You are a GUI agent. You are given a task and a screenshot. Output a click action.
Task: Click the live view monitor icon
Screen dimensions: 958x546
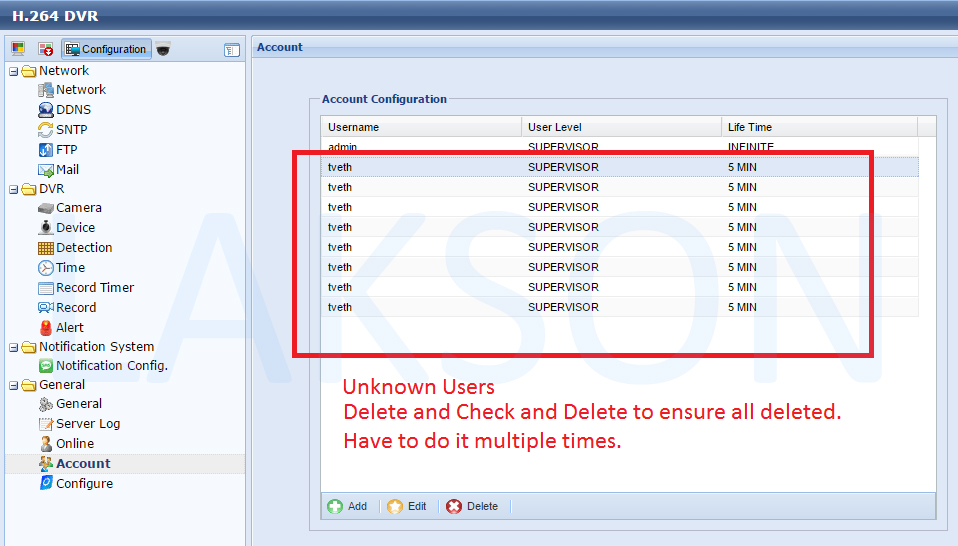(17, 49)
